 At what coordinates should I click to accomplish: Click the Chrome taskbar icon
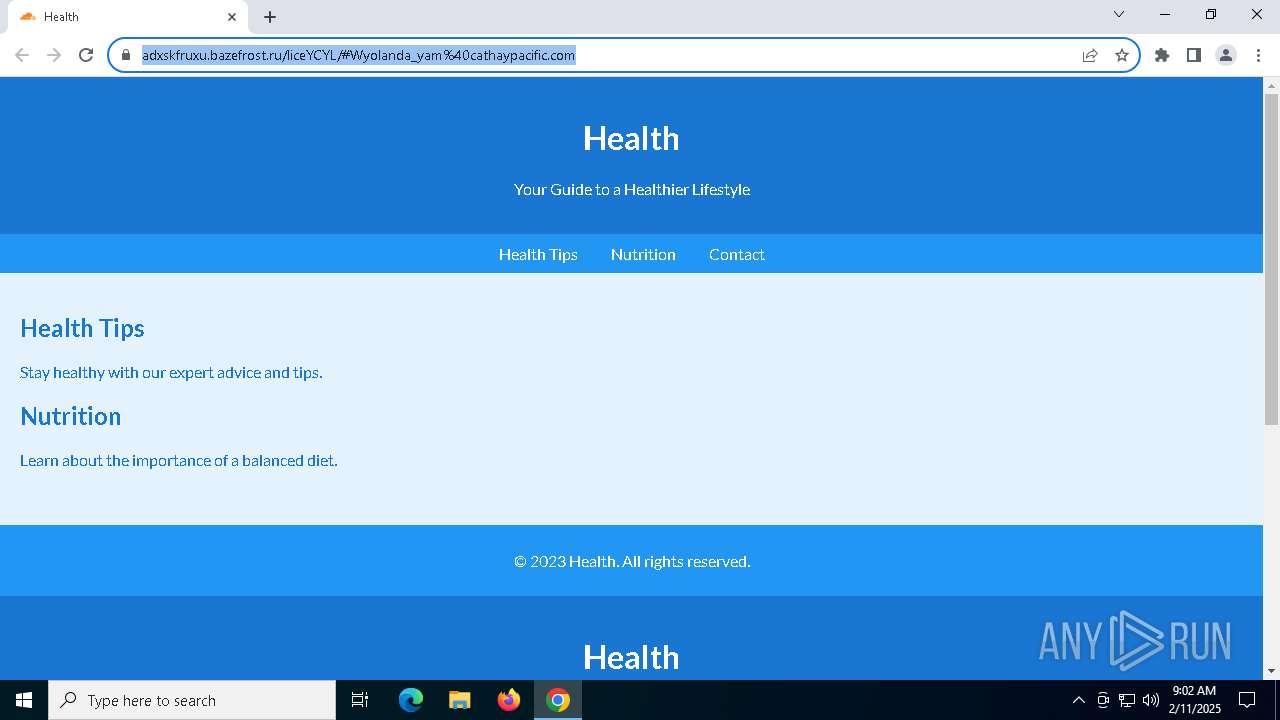tap(558, 700)
